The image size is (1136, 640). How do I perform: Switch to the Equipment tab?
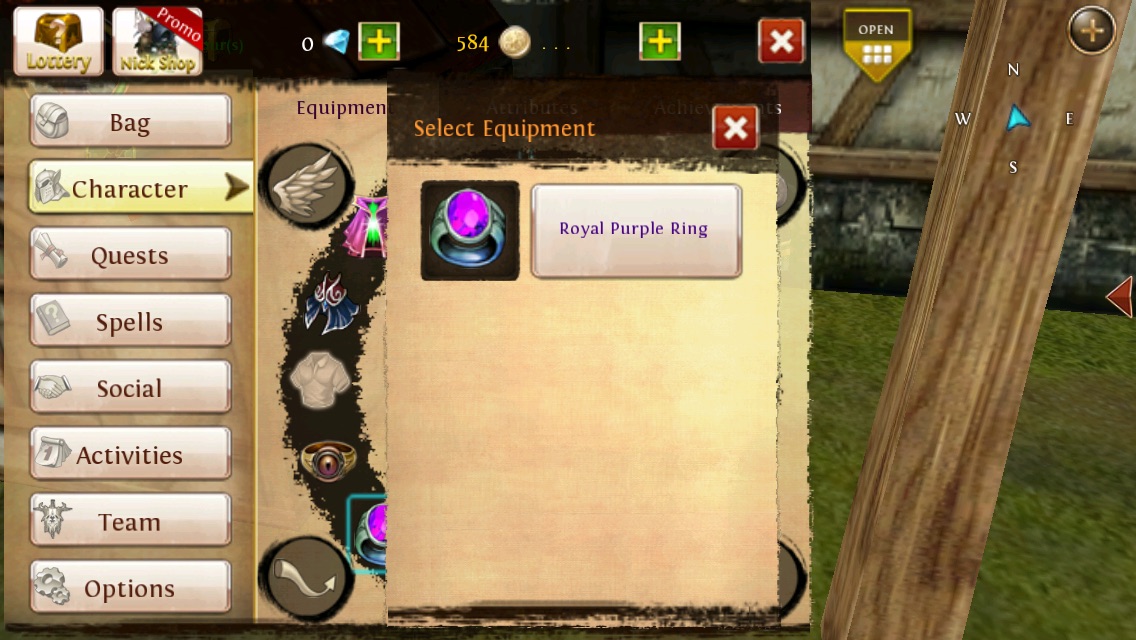point(341,108)
